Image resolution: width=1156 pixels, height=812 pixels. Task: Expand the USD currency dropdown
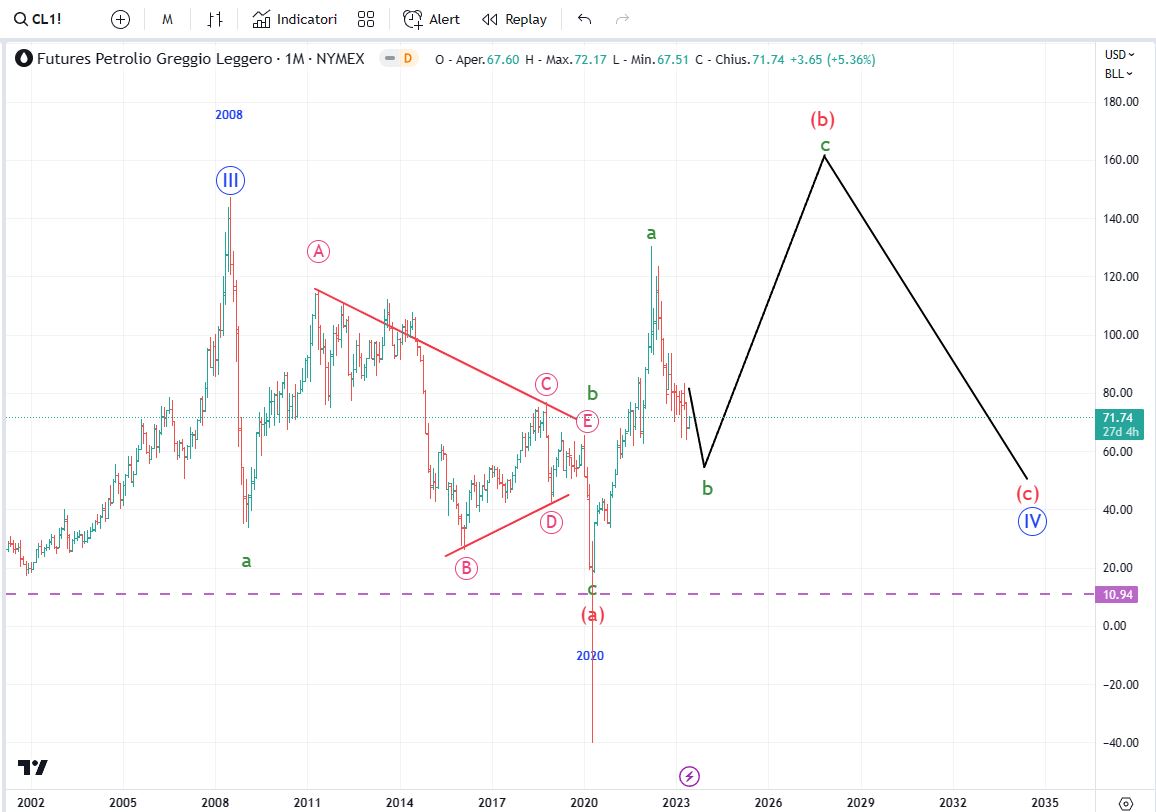tap(1119, 55)
